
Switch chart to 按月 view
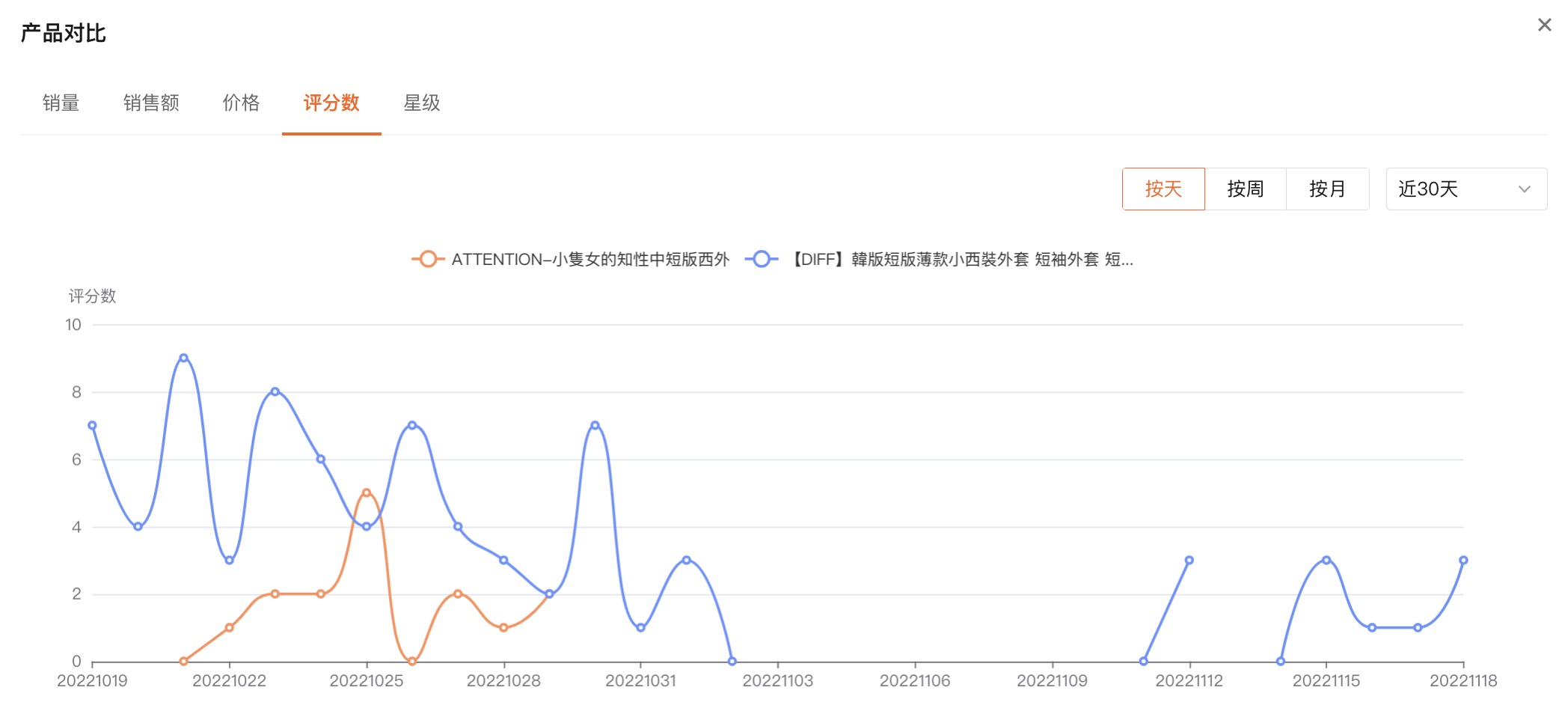tap(1327, 189)
